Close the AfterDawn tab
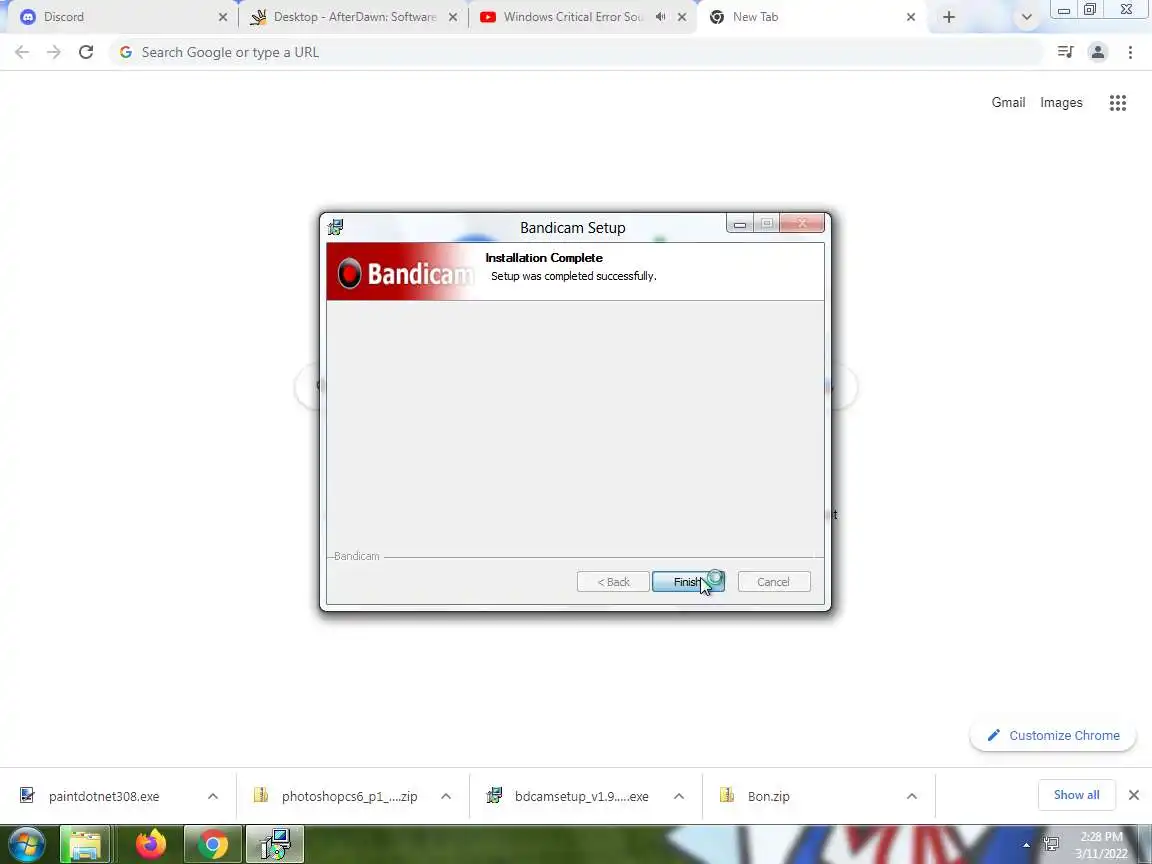Image resolution: width=1152 pixels, height=864 pixels. (453, 17)
